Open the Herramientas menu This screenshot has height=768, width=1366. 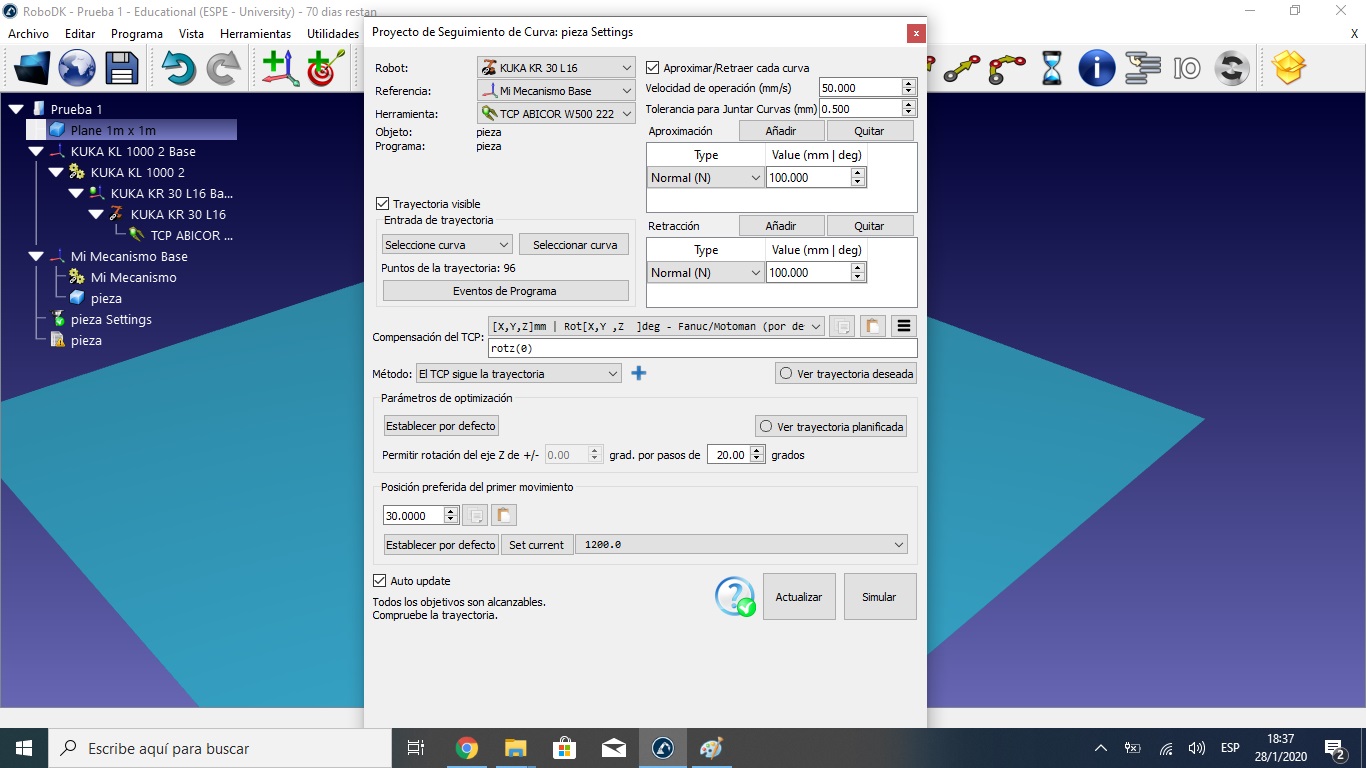(x=255, y=34)
